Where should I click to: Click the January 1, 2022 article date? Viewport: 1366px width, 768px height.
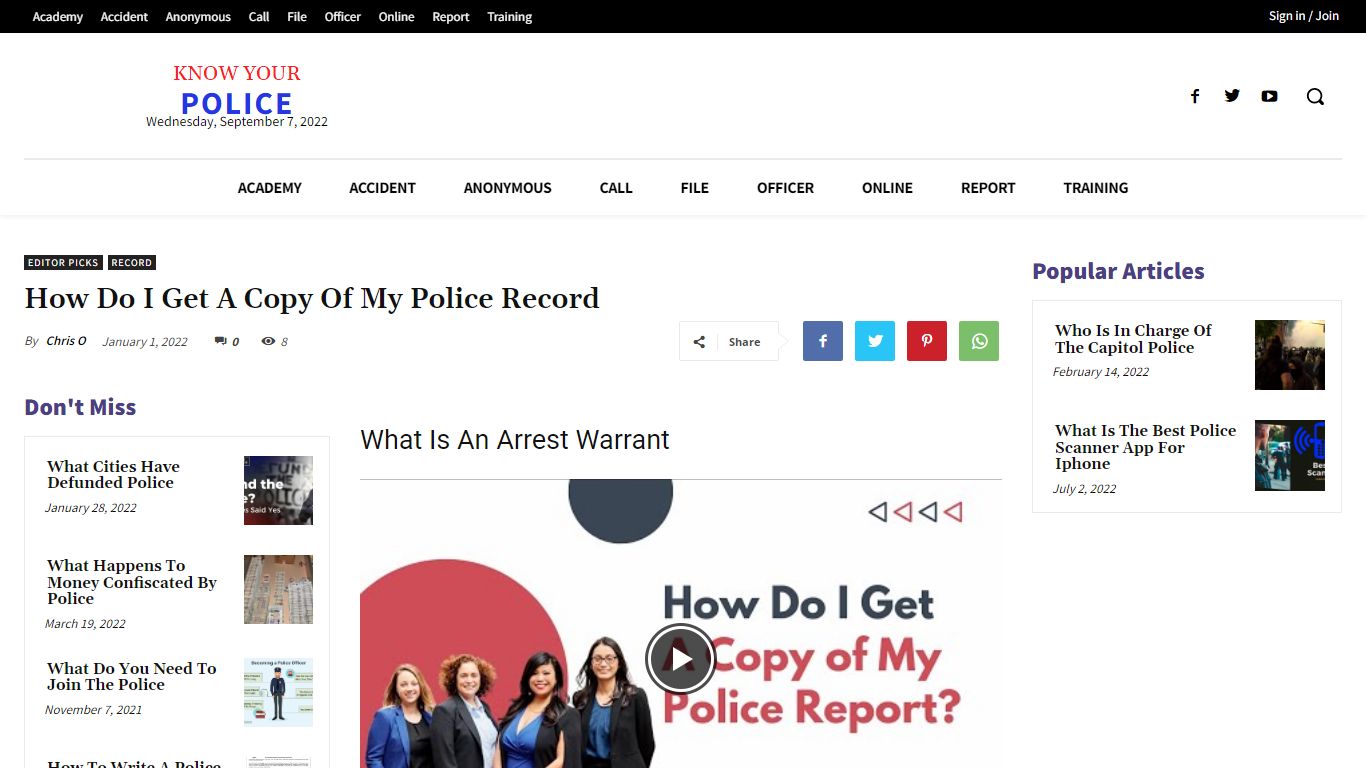click(x=145, y=342)
